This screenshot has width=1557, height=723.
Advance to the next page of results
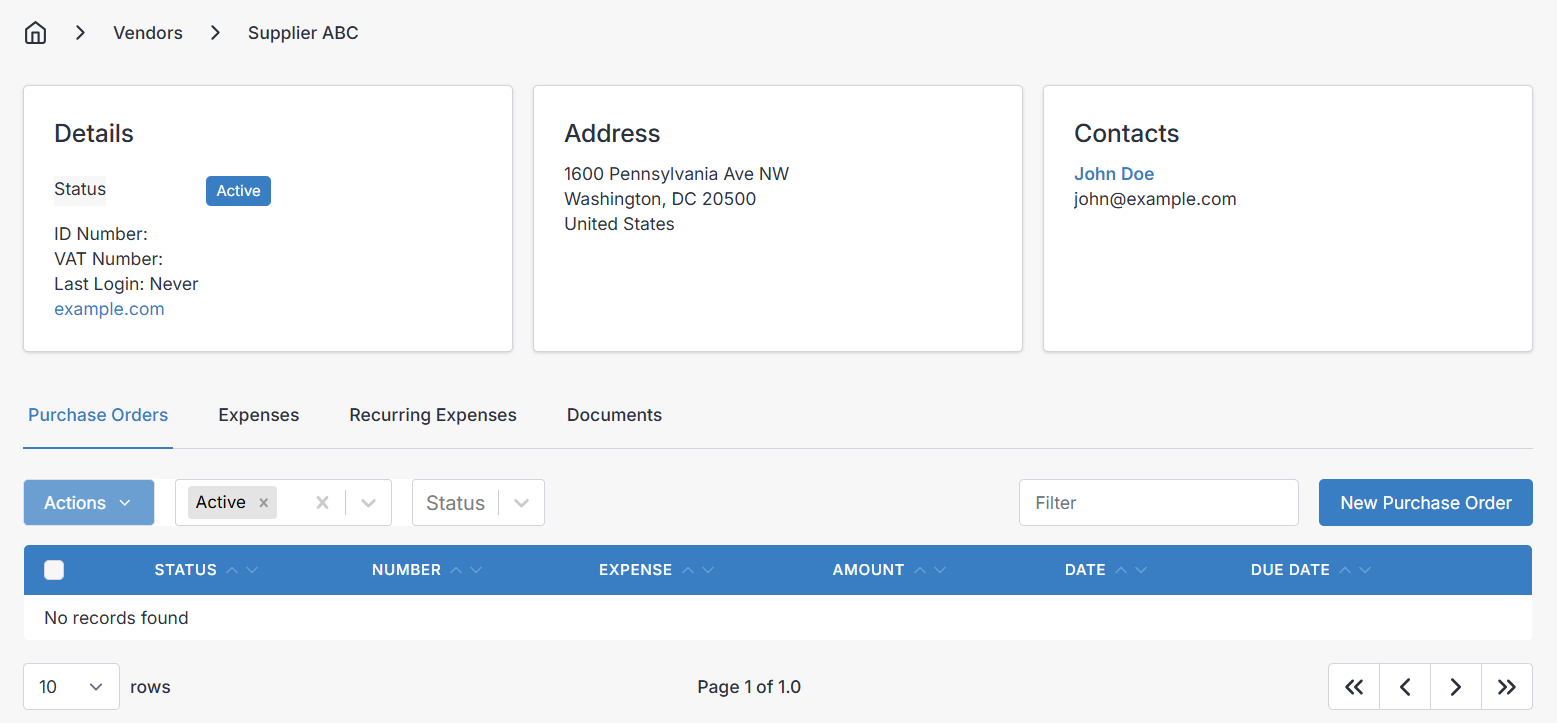coord(1455,686)
